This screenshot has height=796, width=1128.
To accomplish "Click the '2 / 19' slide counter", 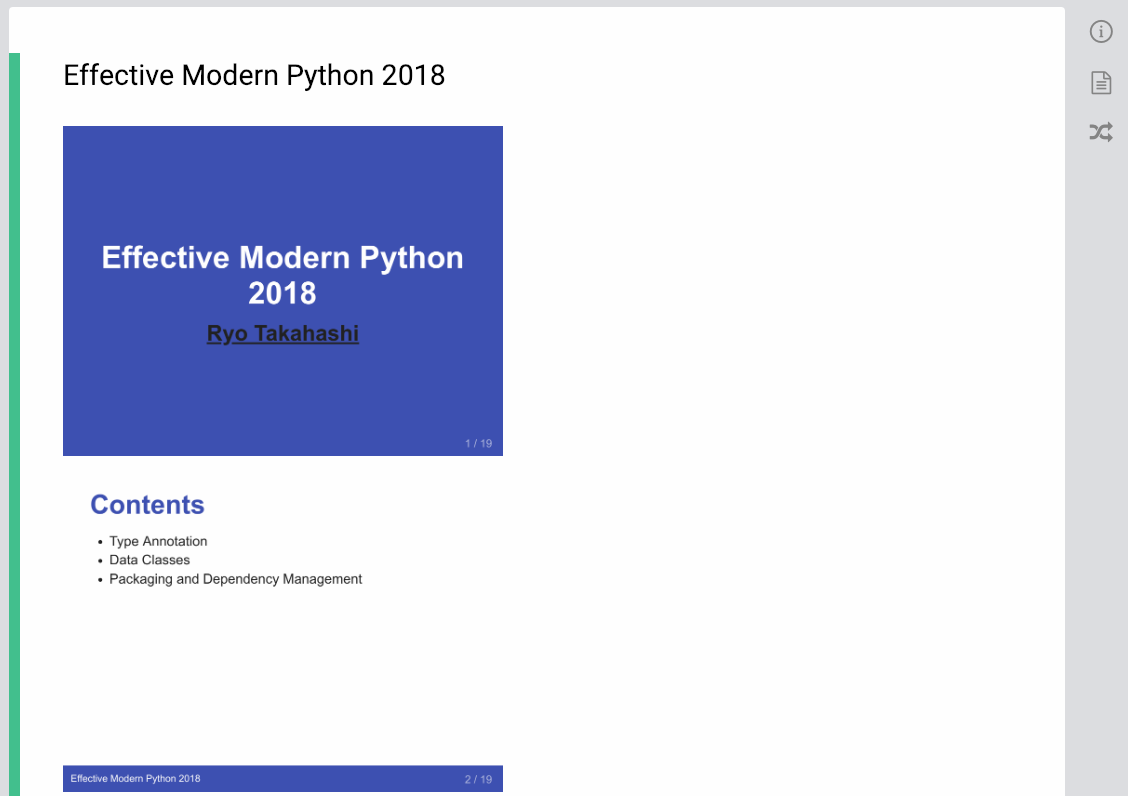I will 478,779.
